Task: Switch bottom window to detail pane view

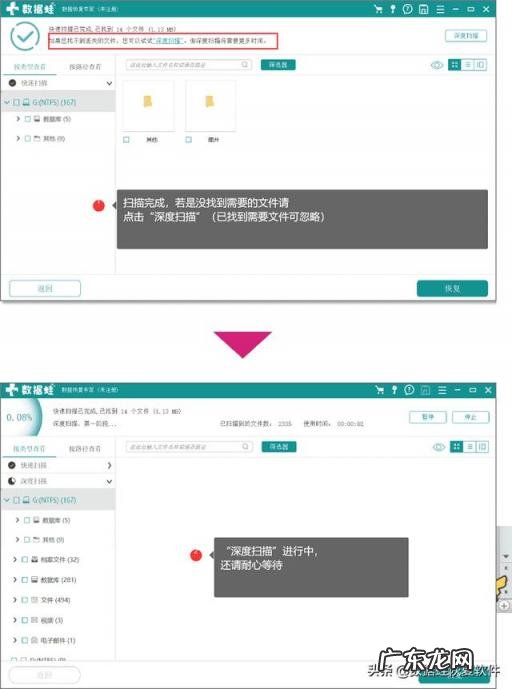Action: pyautogui.click(x=482, y=447)
